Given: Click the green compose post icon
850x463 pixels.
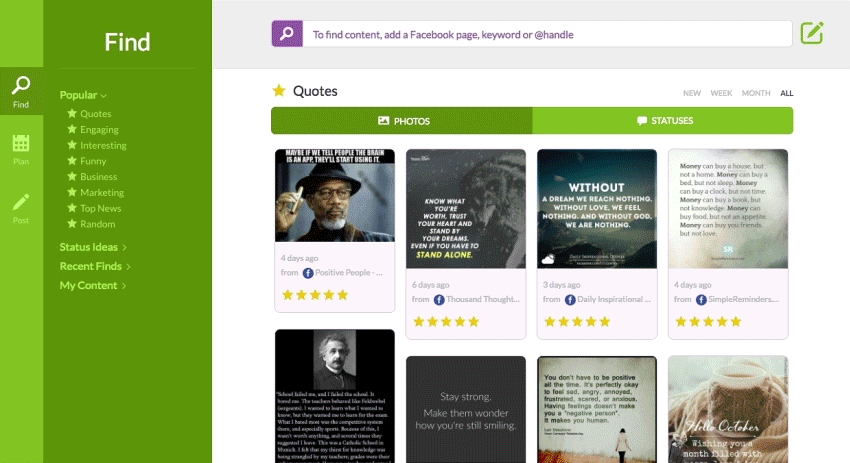Looking at the screenshot, I should pos(812,34).
